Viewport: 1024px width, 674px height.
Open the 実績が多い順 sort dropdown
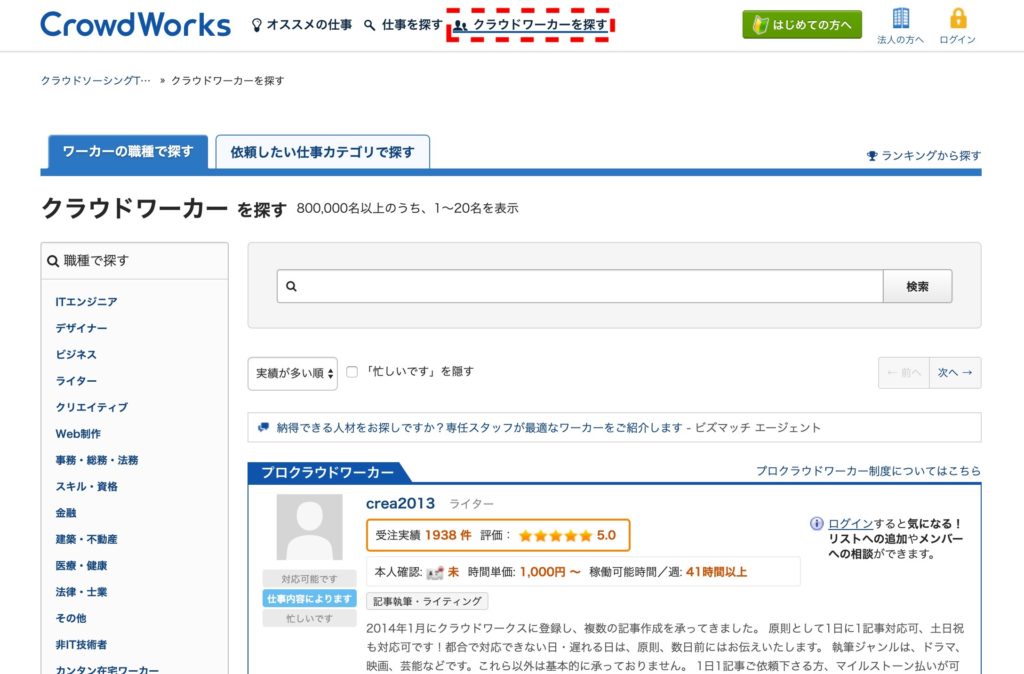pos(293,374)
